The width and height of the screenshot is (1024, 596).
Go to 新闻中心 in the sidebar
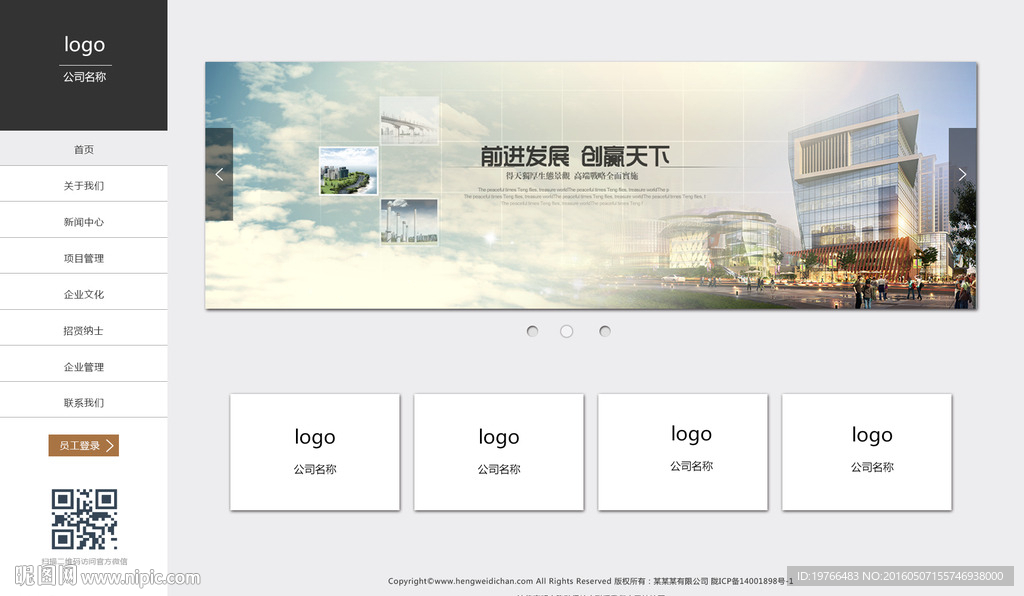click(84, 221)
